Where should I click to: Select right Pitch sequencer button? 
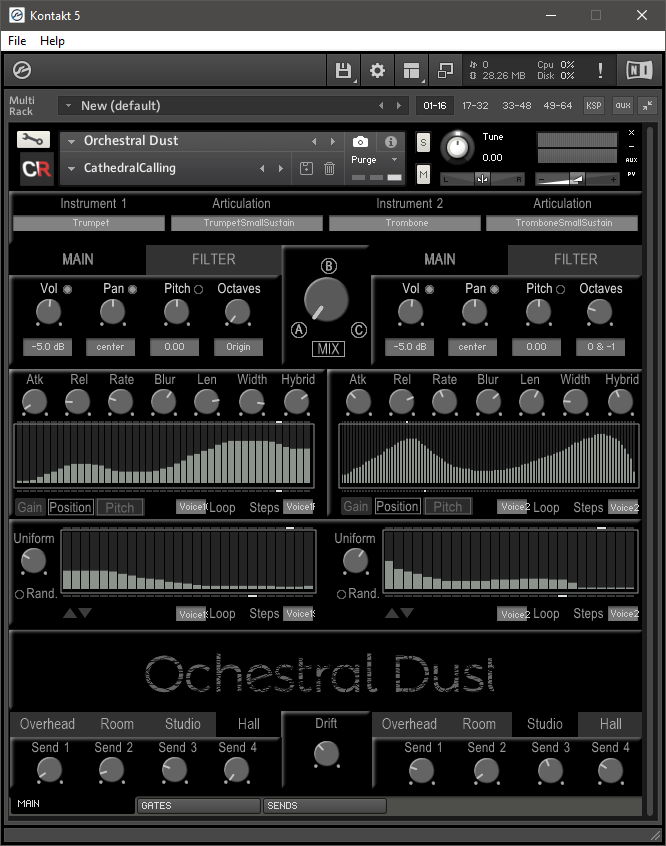(x=448, y=507)
